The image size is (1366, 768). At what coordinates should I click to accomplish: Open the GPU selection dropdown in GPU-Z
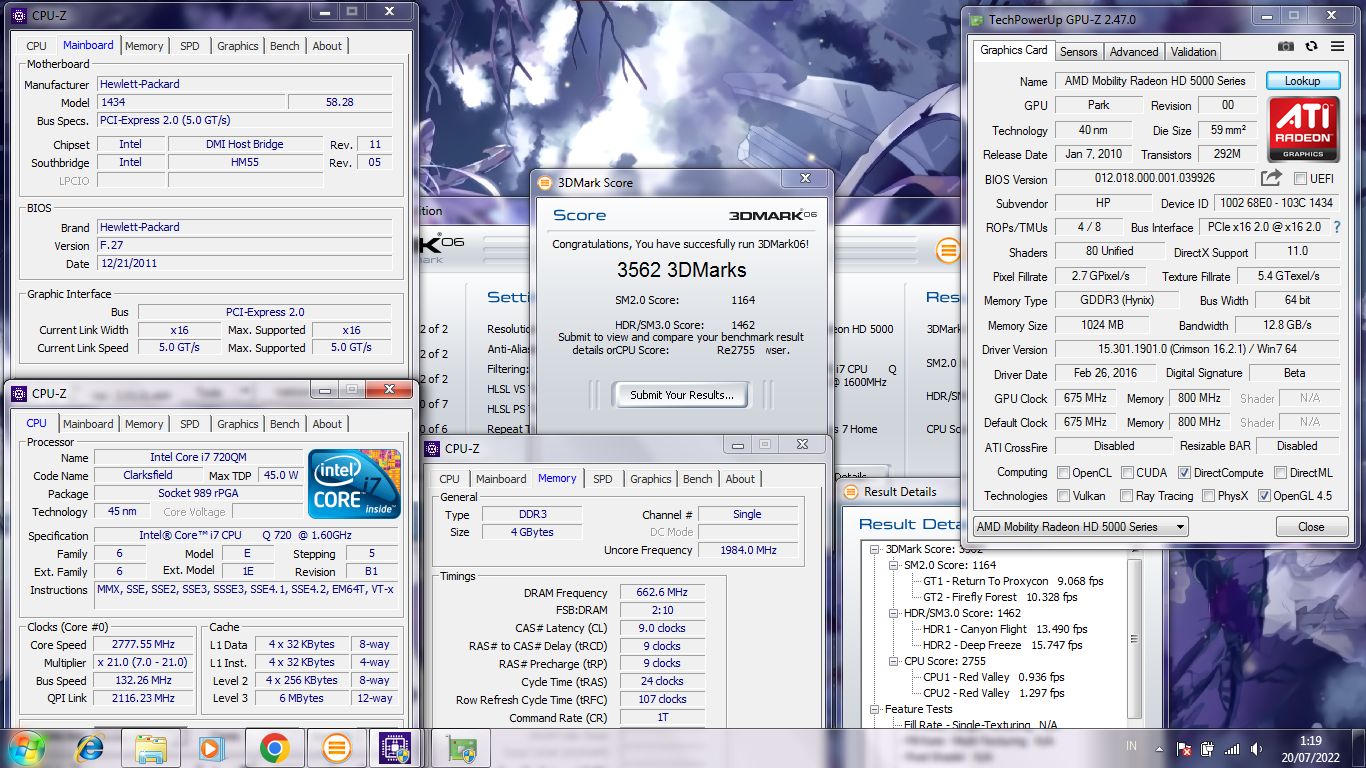point(1081,527)
